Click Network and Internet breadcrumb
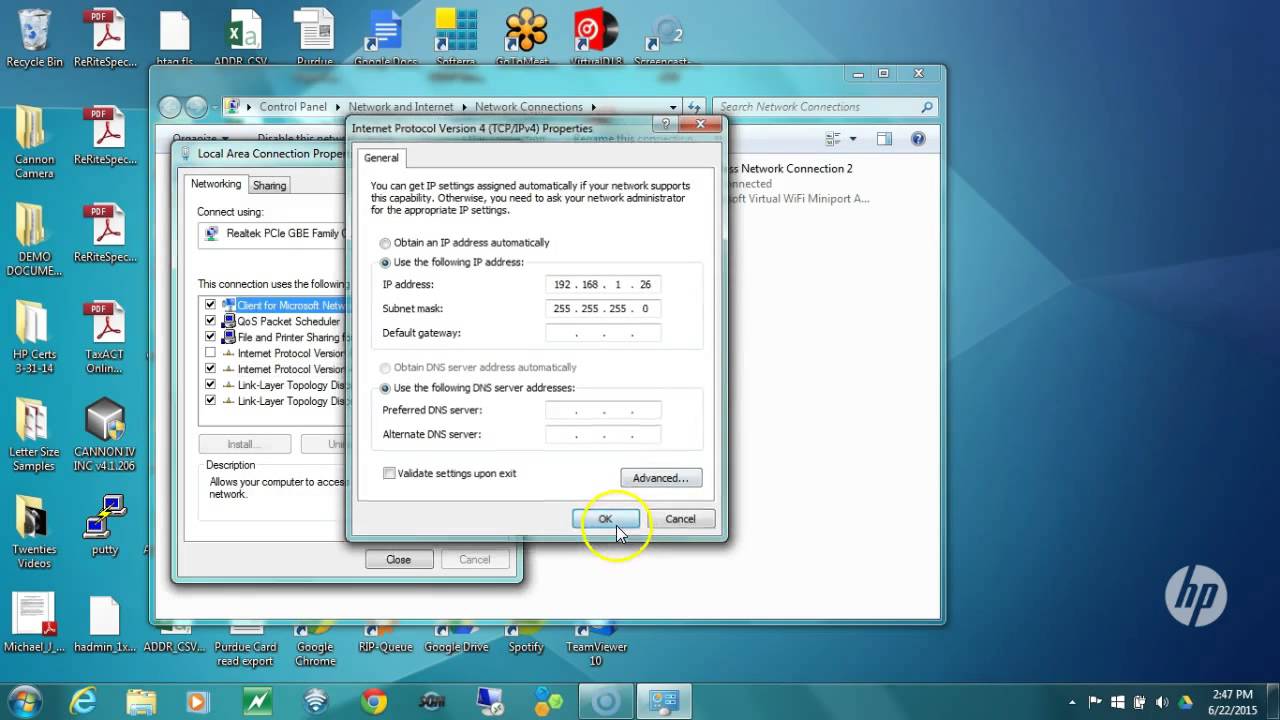 pos(401,107)
